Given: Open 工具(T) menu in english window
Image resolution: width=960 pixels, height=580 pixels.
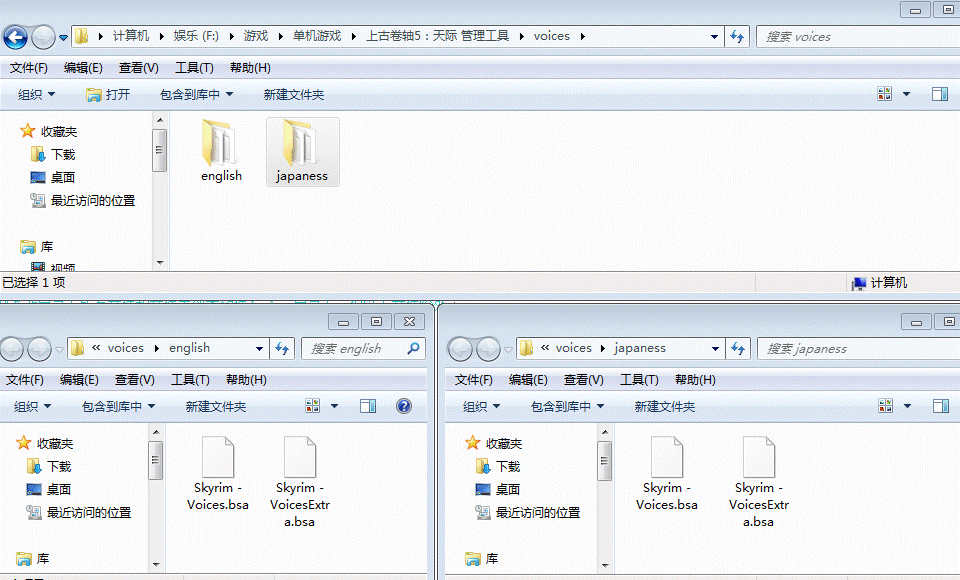Looking at the screenshot, I should pos(190,380).
